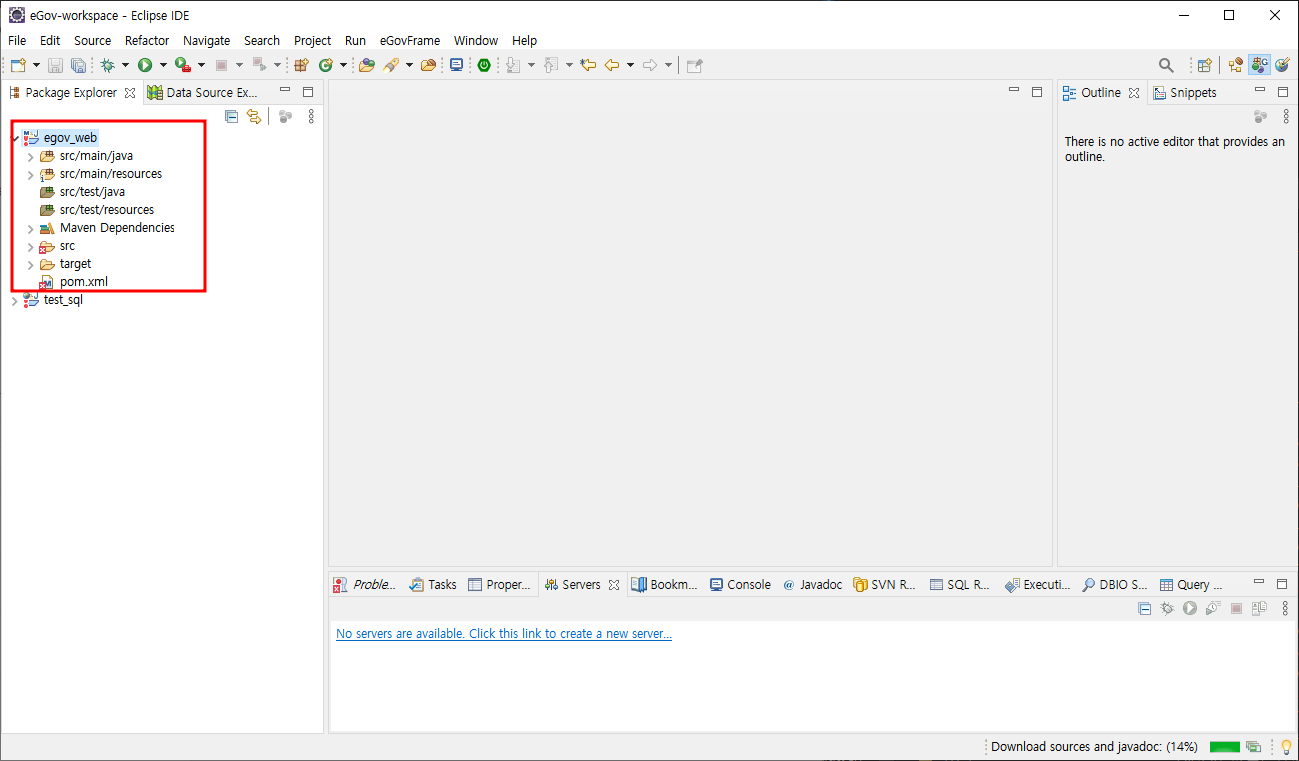Open the Back history dropdown arrow
The image size is (1299, 761).
(630, 65)
